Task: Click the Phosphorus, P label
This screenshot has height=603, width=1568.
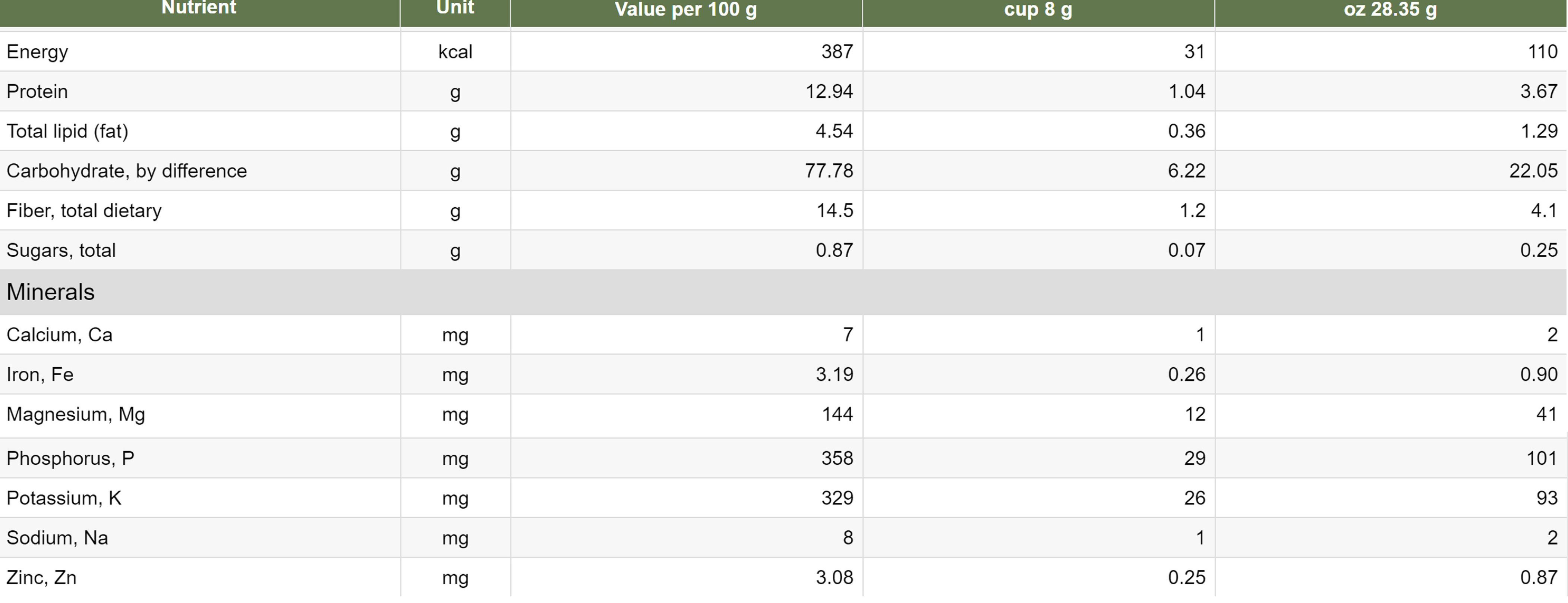Action: pyautogui.click(x=70, y=458)
